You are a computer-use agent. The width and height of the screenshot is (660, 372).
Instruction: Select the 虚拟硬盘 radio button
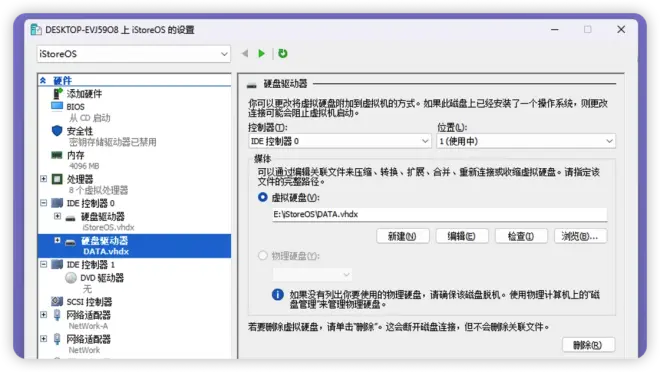263,197
